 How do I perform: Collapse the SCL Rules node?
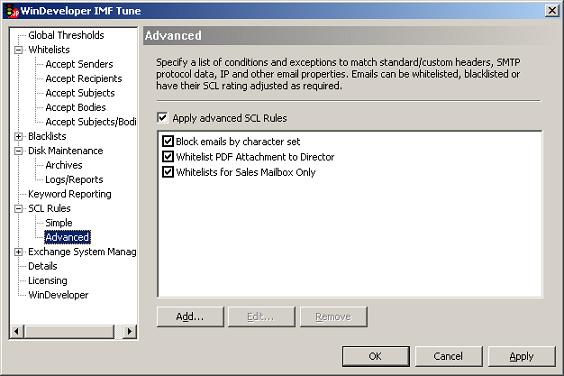pyautogui.click(x=18, y=208)
